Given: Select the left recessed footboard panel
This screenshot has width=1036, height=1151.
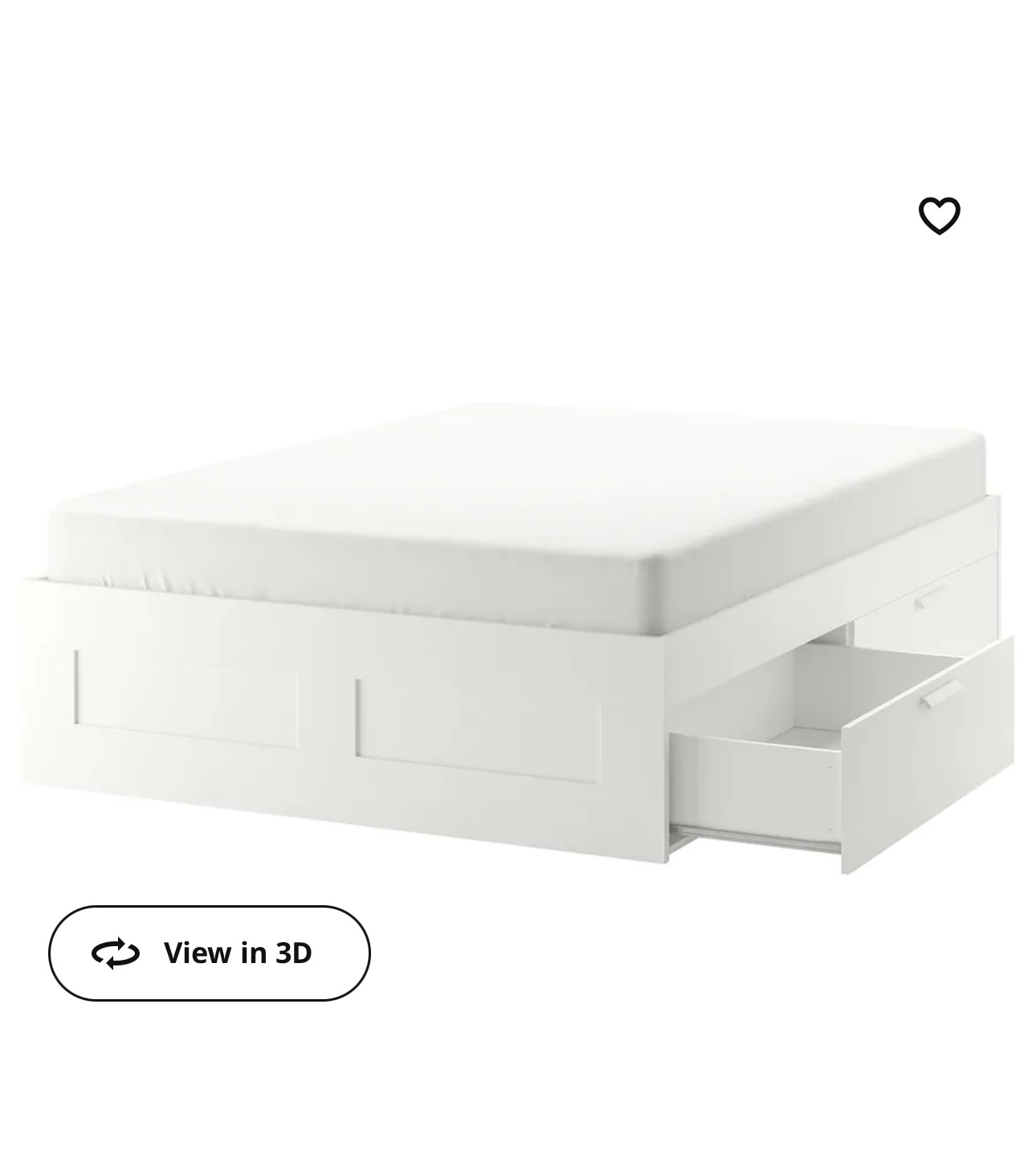Looking at the screenshot, I should [186, 699].
